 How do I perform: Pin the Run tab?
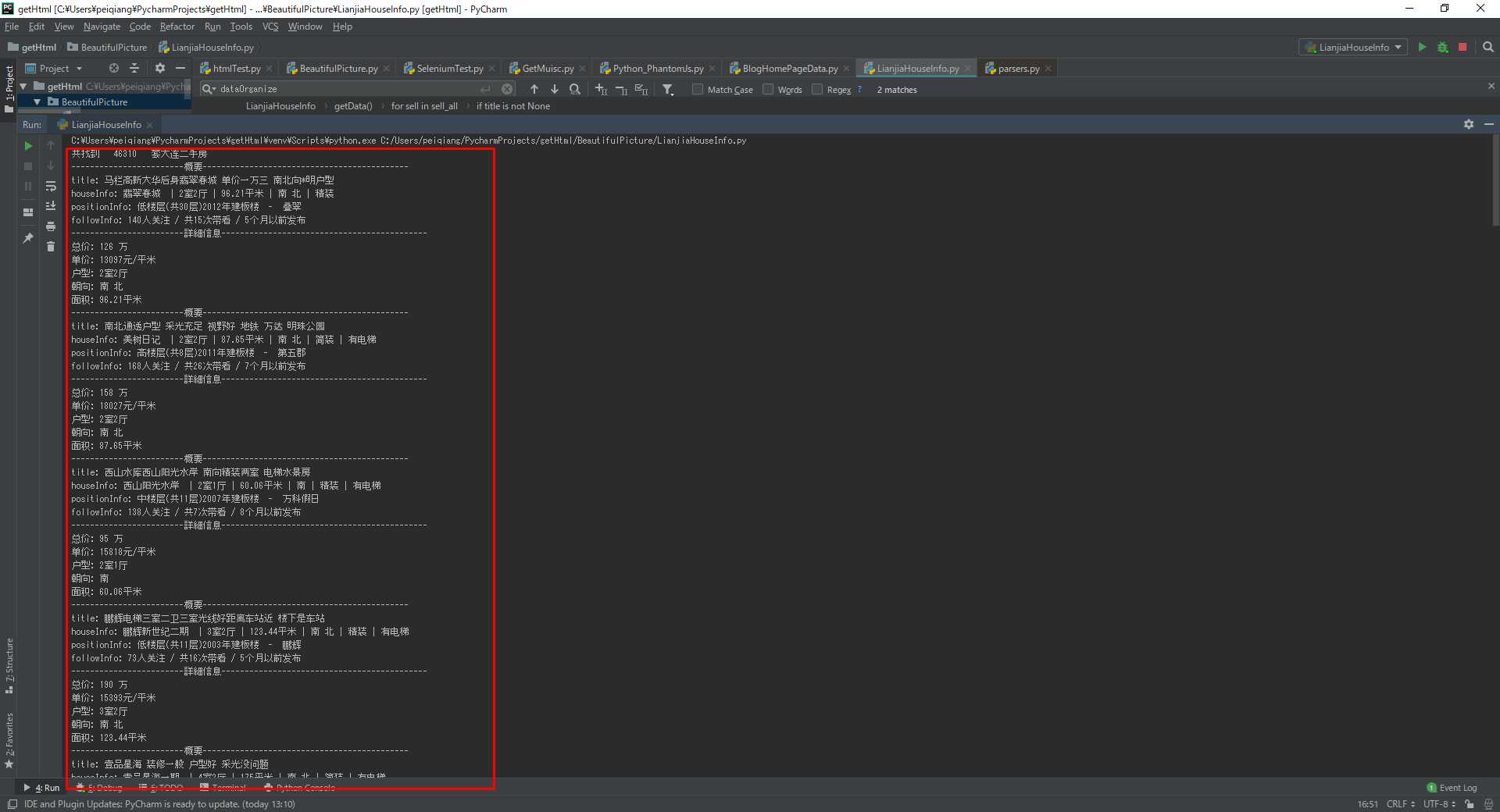(x=28, y=238)
